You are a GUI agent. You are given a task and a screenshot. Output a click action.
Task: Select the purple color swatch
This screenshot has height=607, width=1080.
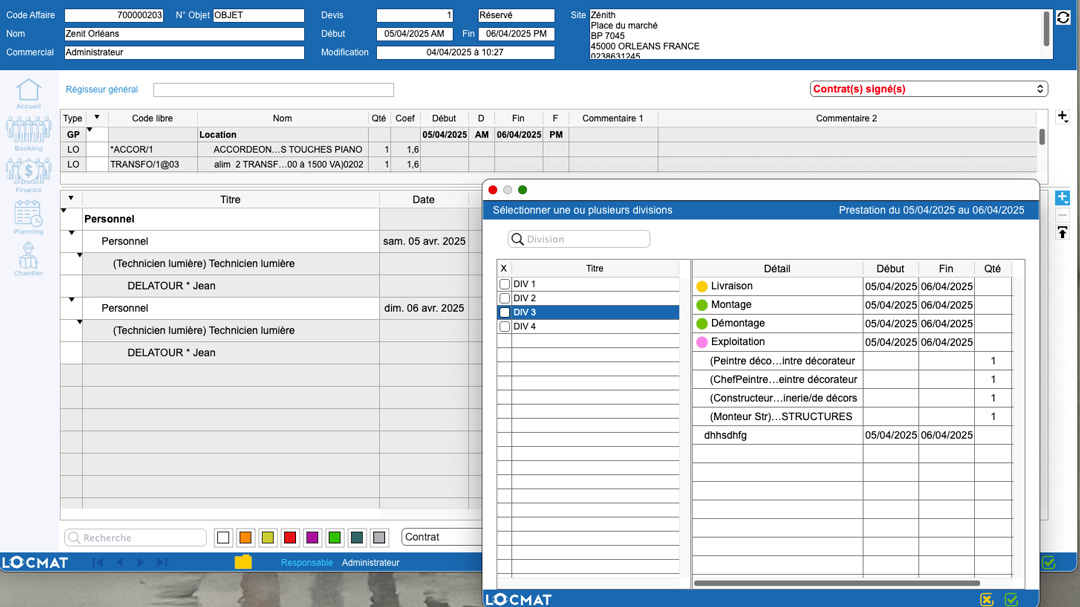(312, 537)
